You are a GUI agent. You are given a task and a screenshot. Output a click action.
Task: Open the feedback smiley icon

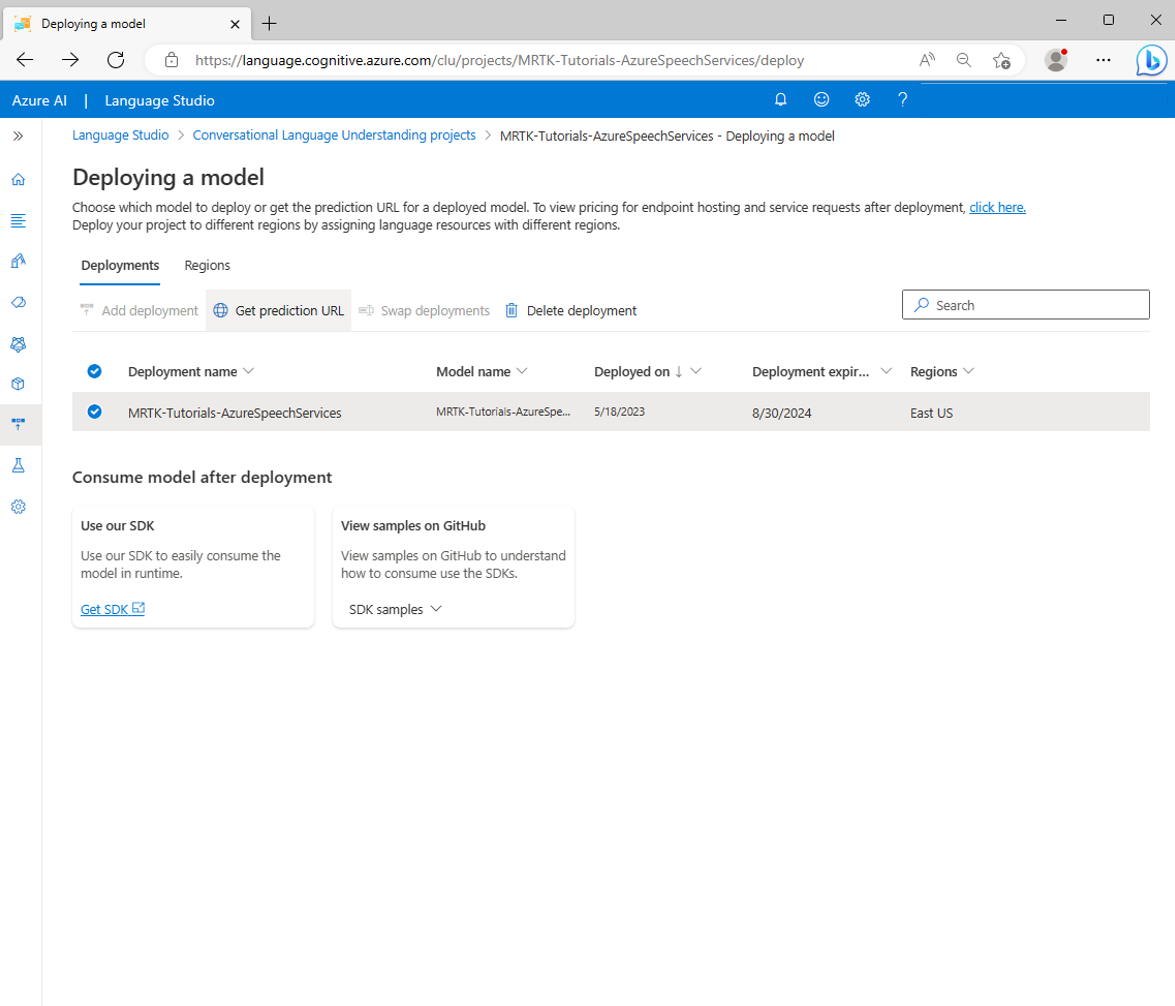821,100
